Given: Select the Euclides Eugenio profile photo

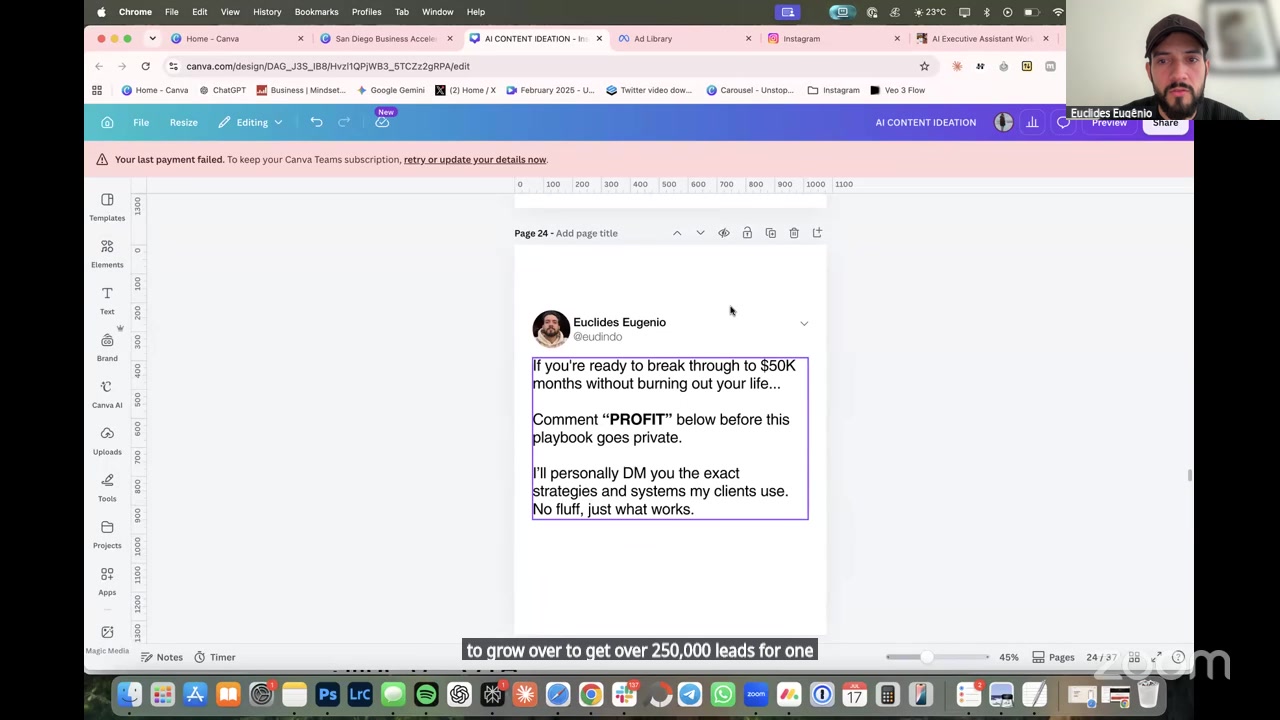Looking at the screenshot, I should 551,329.
